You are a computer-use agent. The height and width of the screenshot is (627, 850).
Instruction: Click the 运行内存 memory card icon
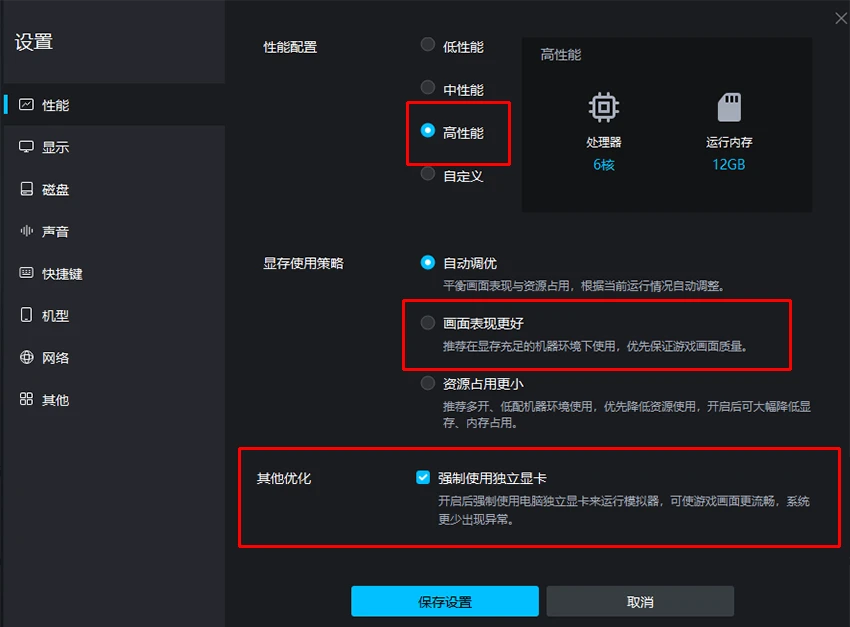click(x=729, y=107)
